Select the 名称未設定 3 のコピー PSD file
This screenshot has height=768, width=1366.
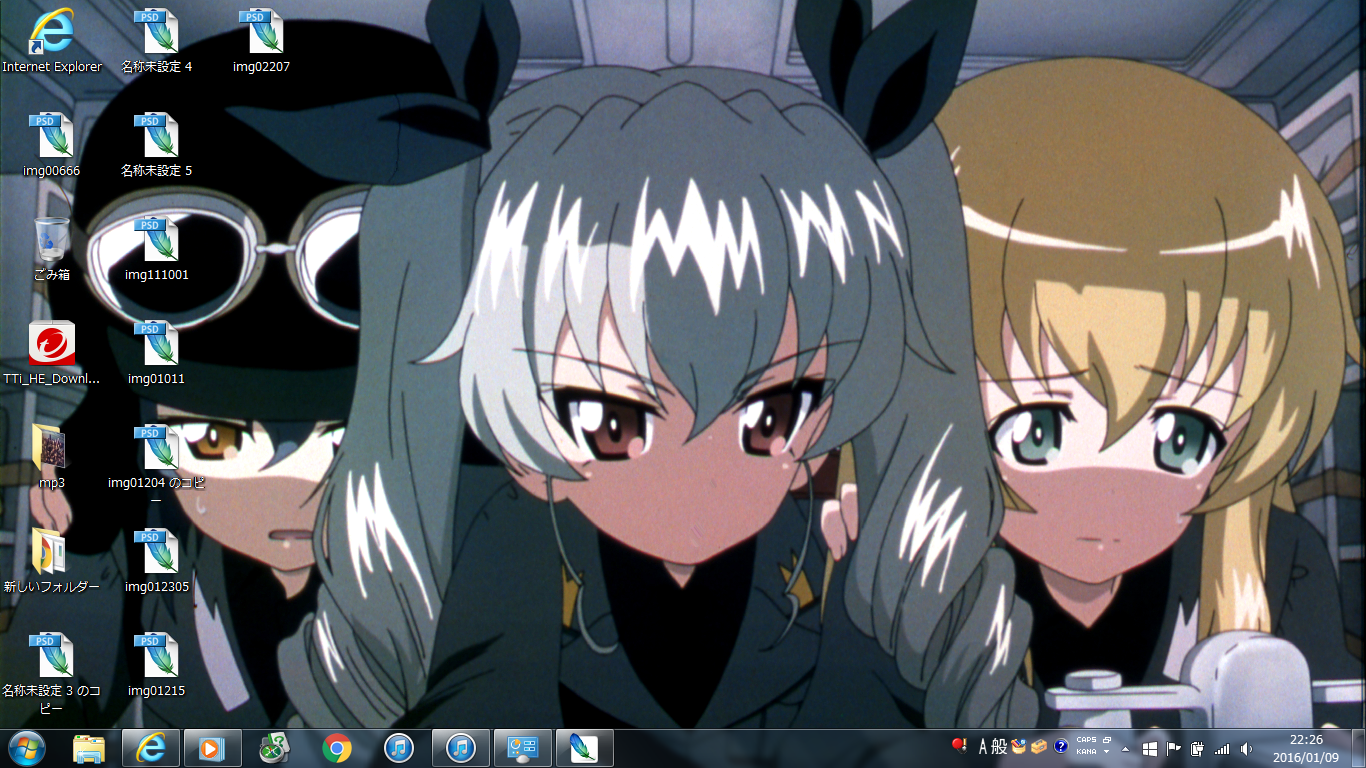coord(52,672)
